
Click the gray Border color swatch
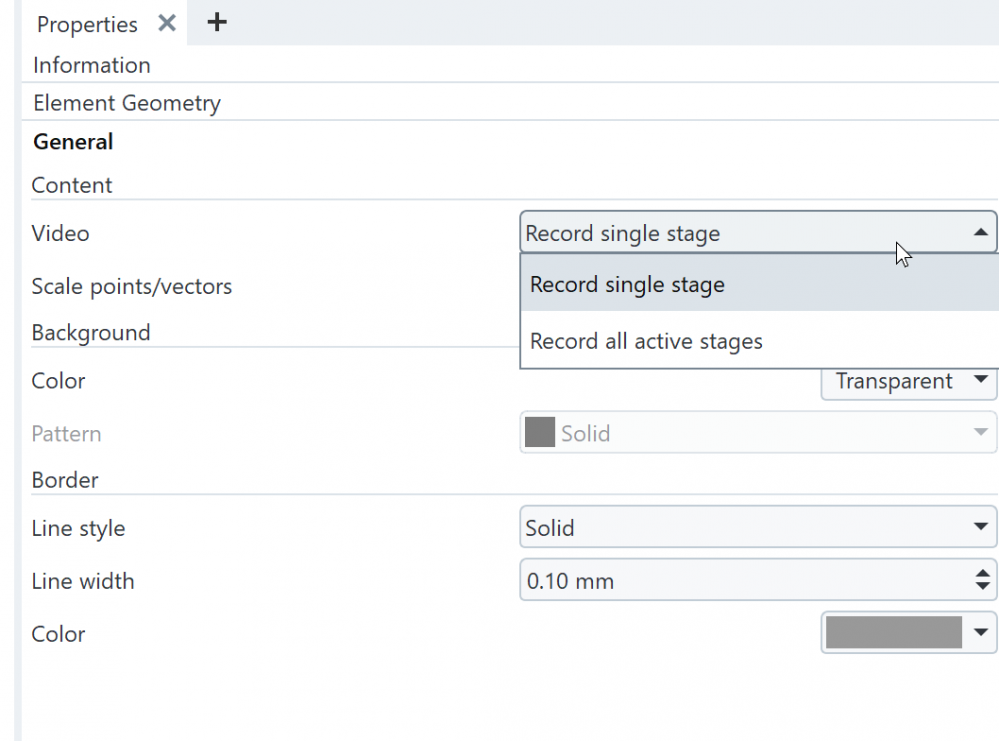(x=893, y=633)
